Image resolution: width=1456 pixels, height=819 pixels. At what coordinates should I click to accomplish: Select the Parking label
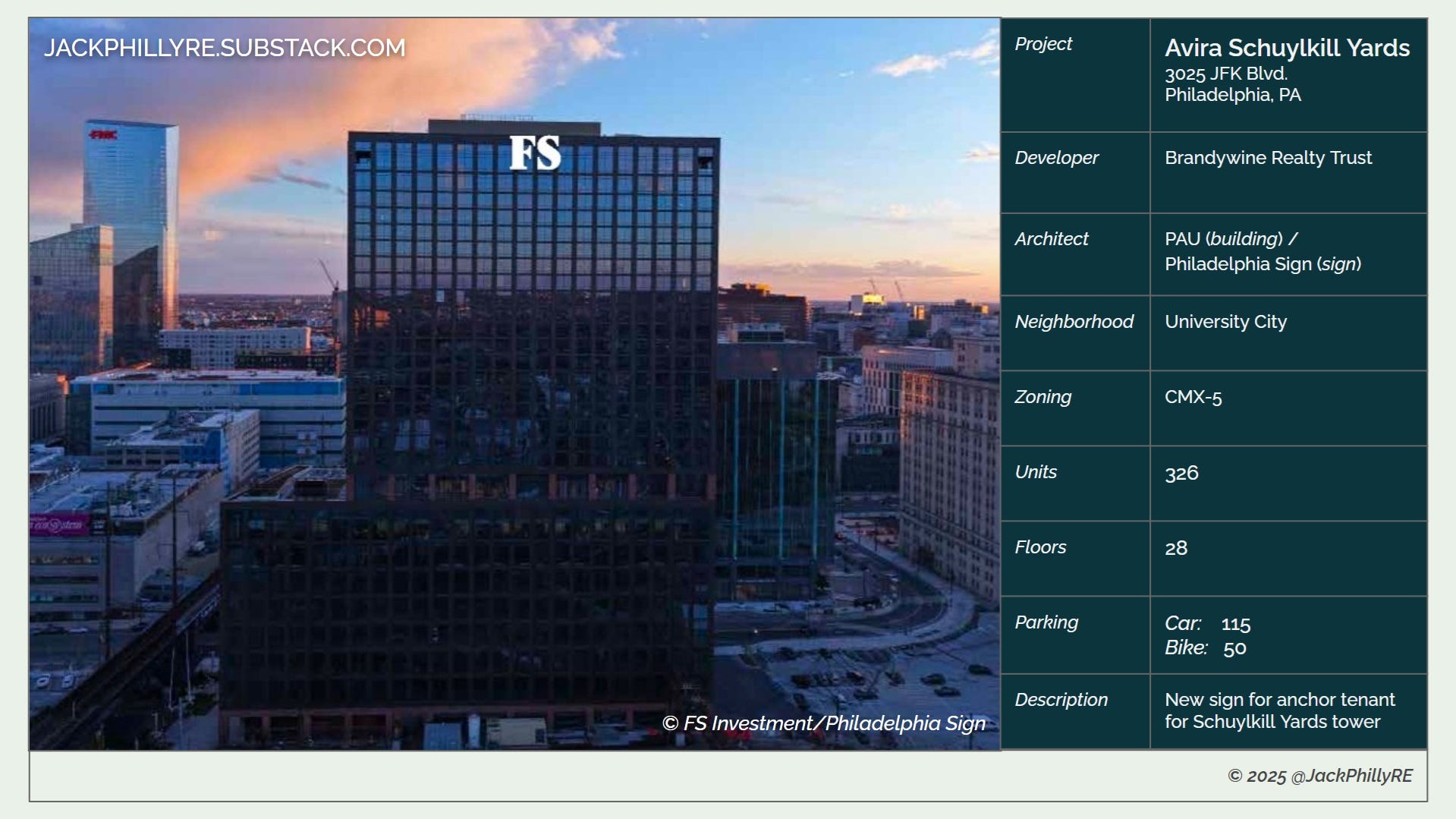(x=1046, y=622)
